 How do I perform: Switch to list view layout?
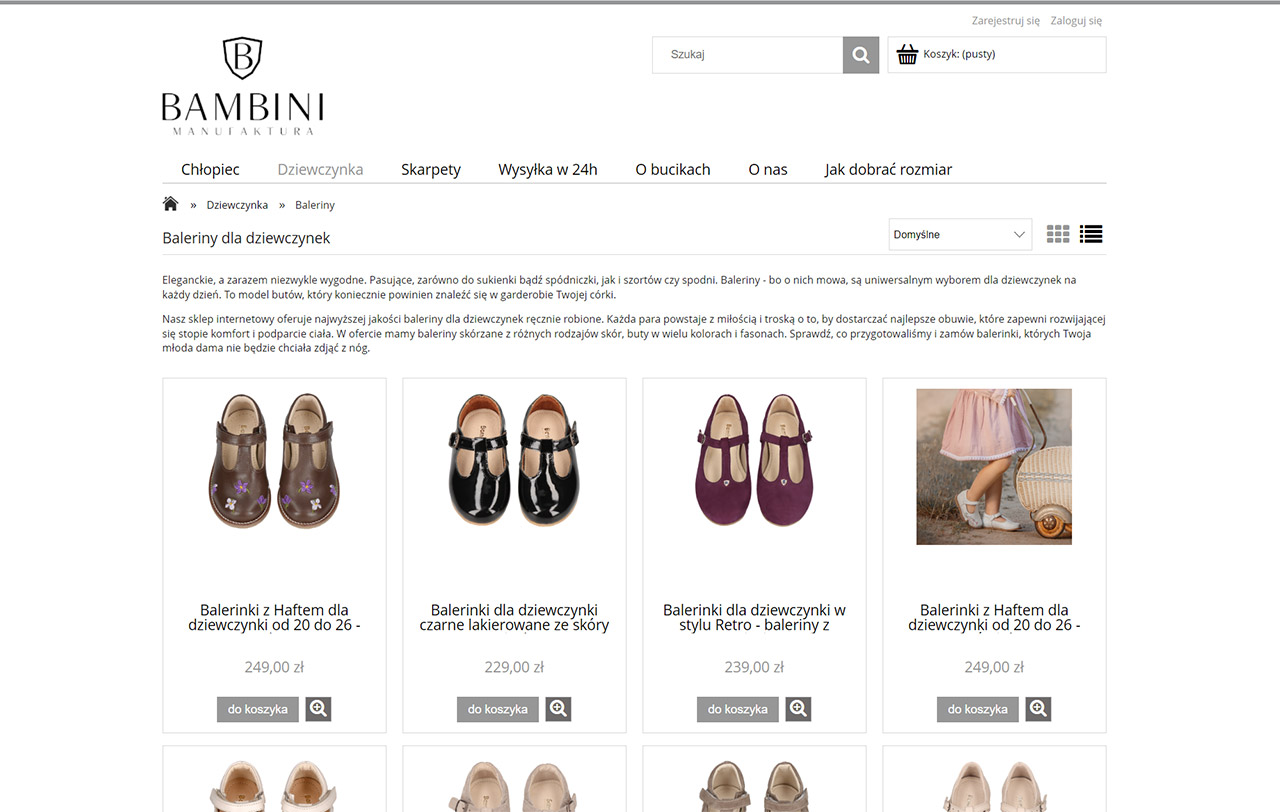pyautogui.click(x=1091, y=234)
